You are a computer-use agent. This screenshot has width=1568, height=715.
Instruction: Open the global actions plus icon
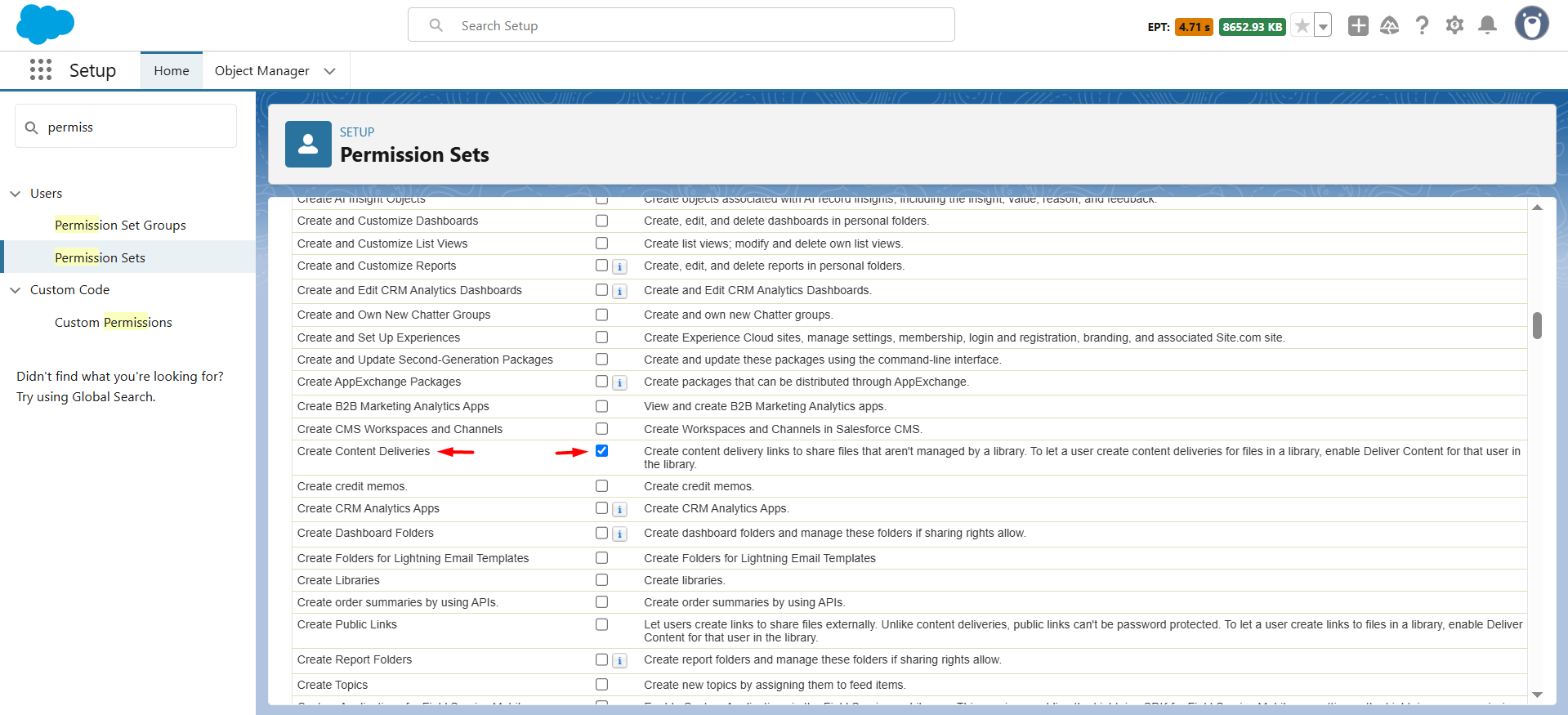(x=1358, y=25)
